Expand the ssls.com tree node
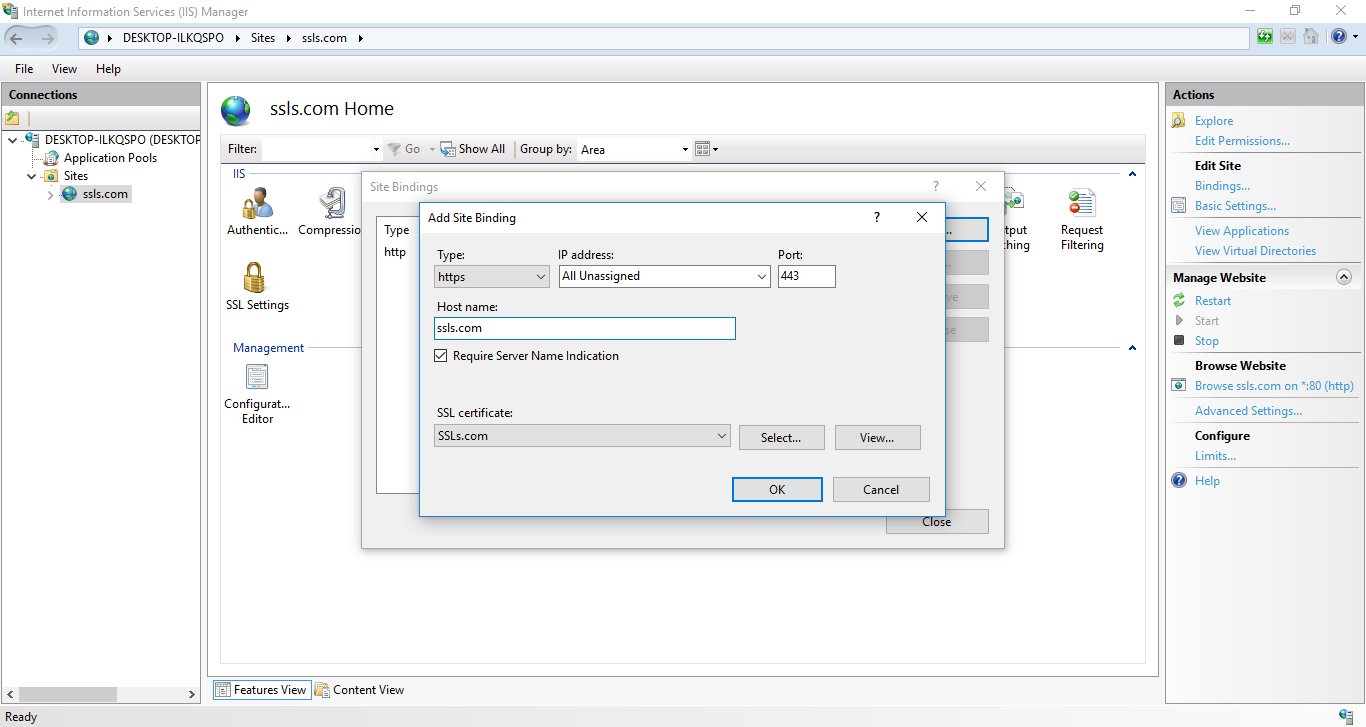This screenshot has width=1366, height=727. 50,194
